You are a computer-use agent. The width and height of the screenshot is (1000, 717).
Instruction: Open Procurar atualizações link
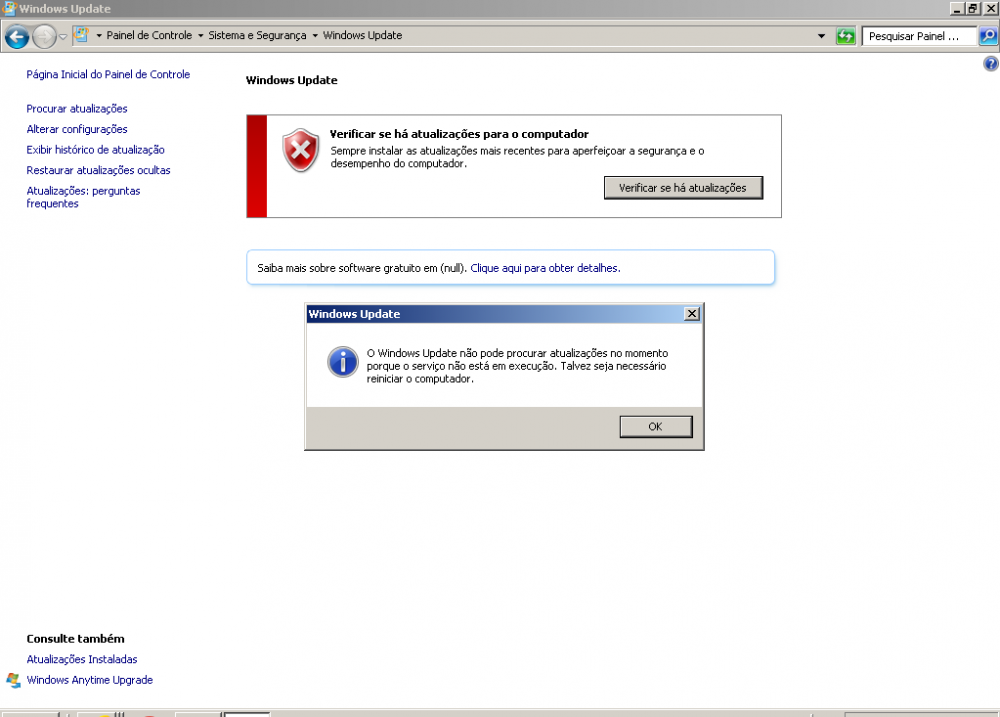[77, 108]
